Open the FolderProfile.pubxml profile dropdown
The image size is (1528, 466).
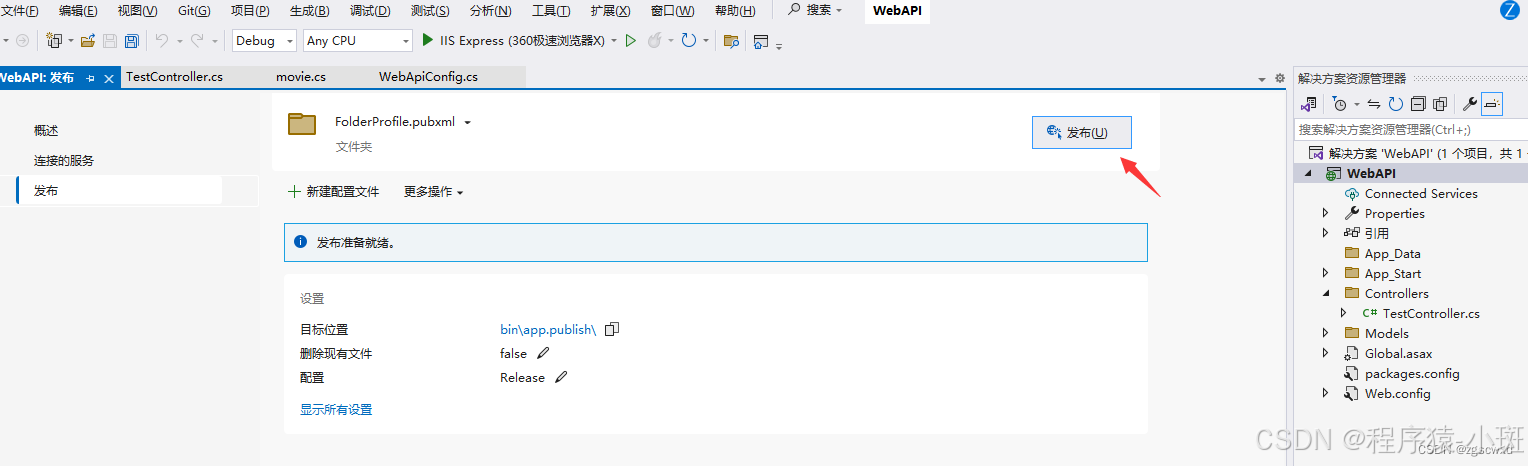[x=468, y=122]
